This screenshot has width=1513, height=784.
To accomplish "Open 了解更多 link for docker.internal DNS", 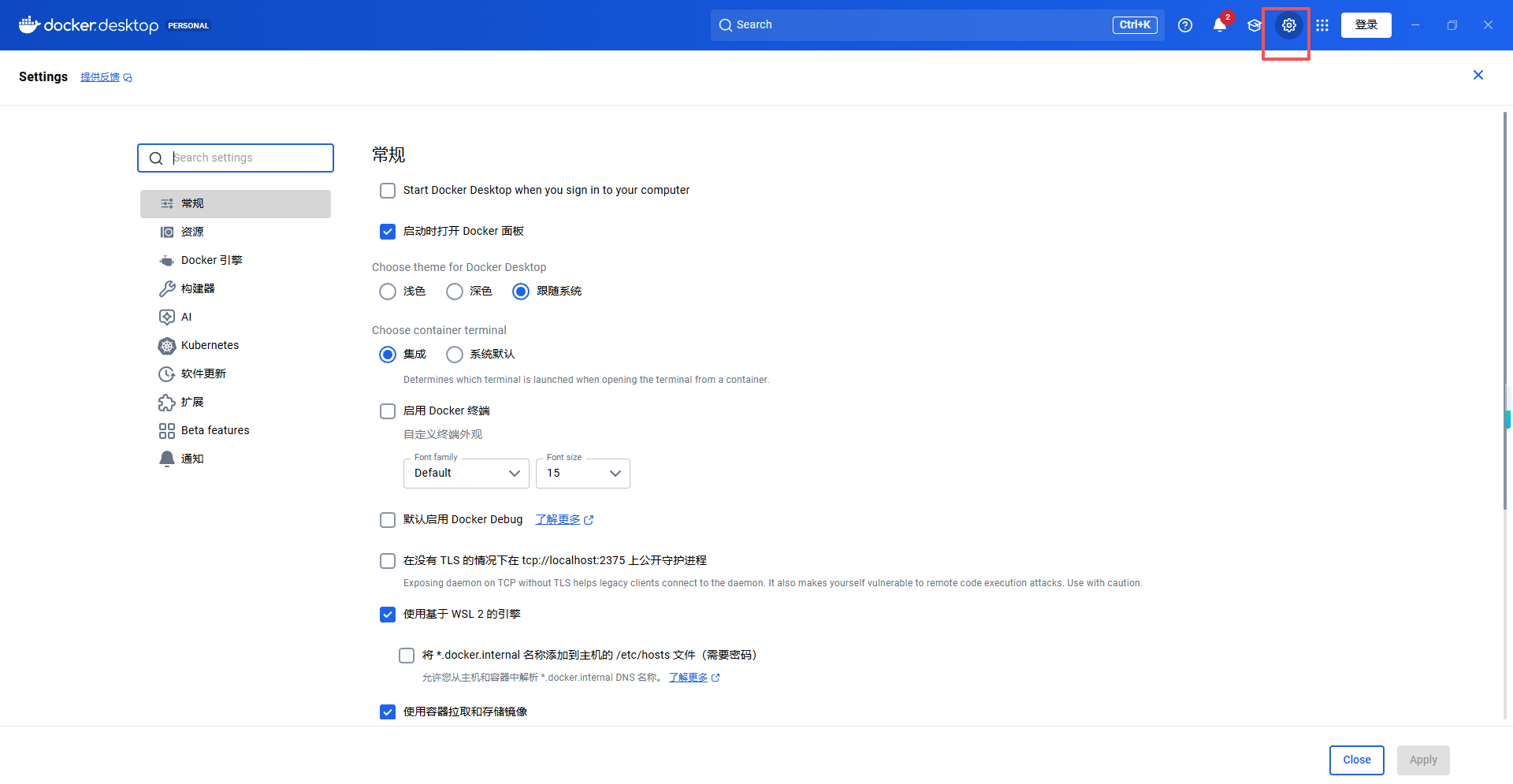I will [x=688, y=678].
